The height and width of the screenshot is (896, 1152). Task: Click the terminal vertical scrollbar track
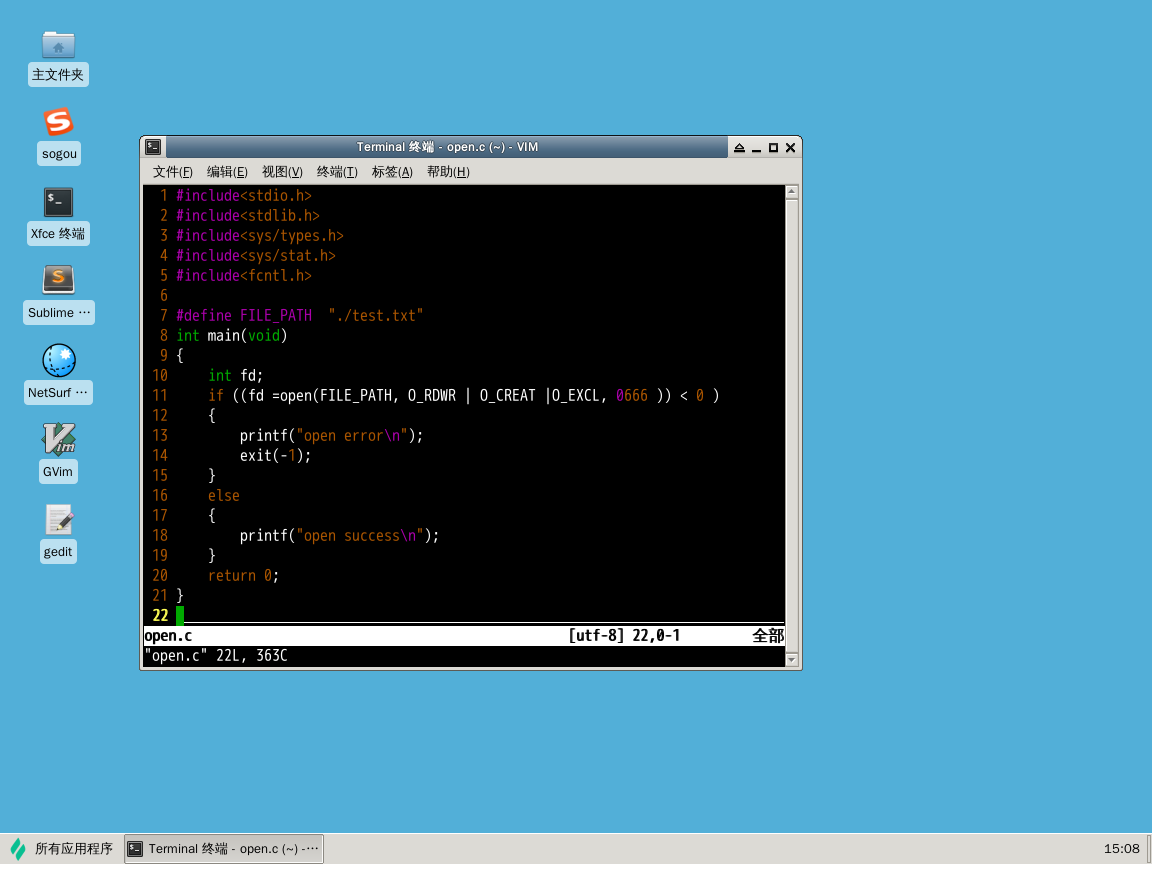click(x=792, y=426)
